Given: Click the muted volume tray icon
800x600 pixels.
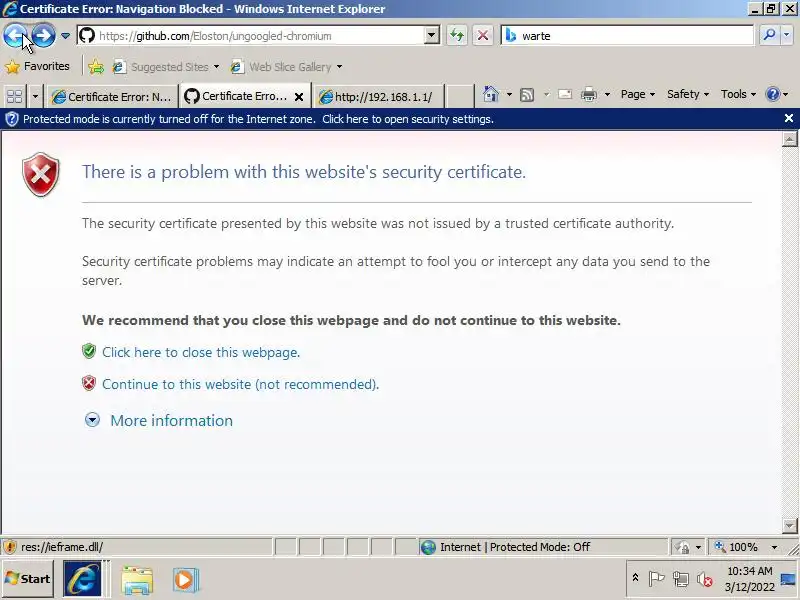Looking at the screenshot, I should (705, 579).
